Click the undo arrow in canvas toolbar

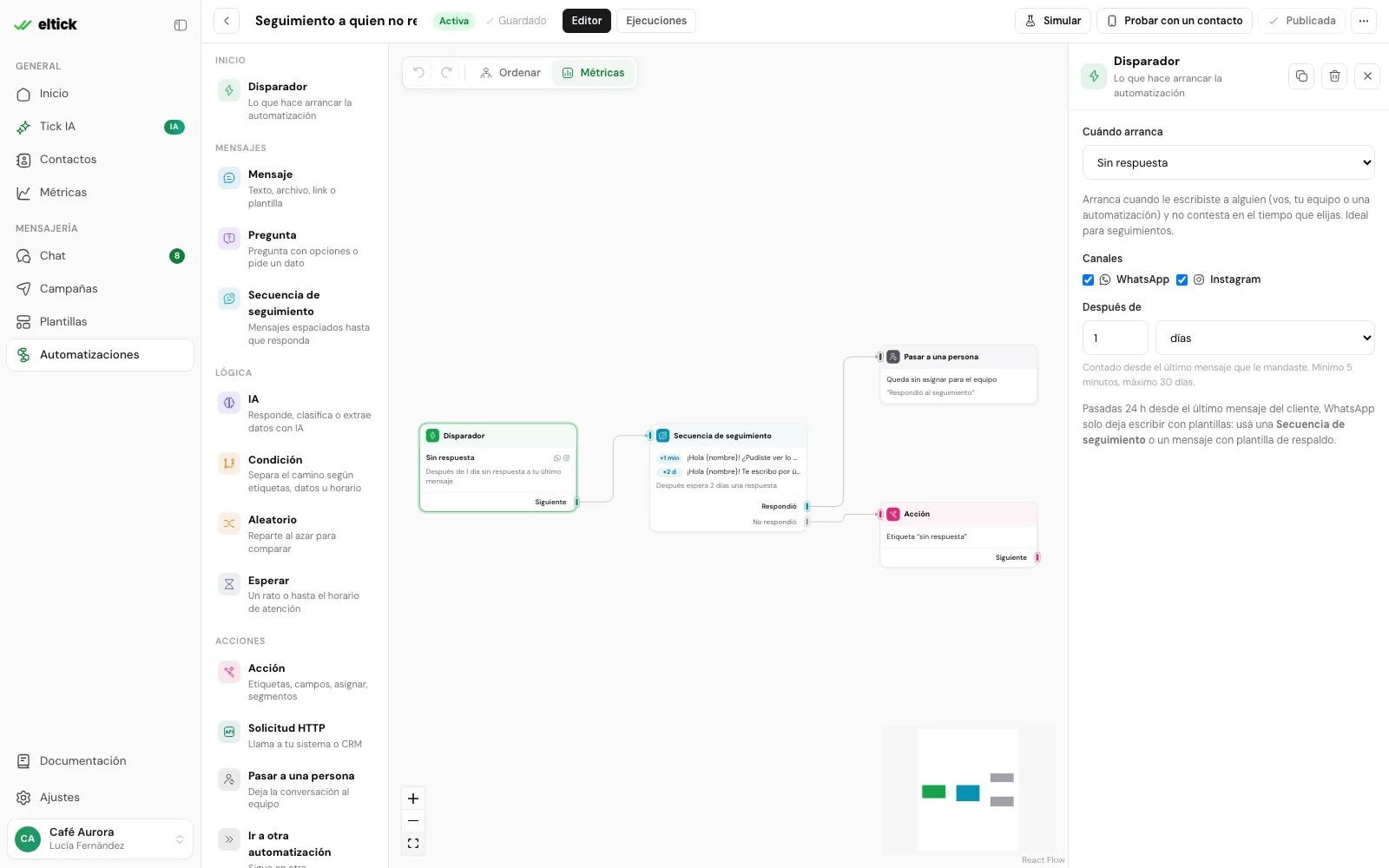tap(419, 73)
